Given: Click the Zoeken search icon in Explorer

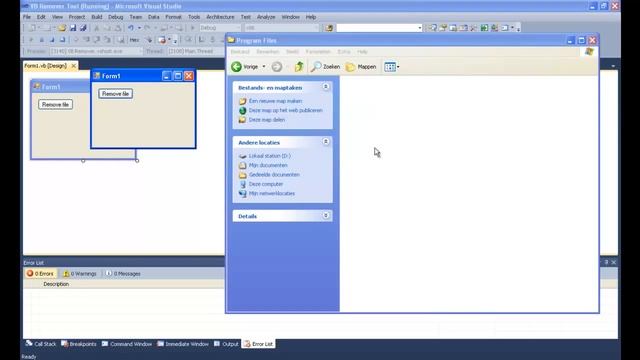Looking at the screenshot, I should (316, 67).
